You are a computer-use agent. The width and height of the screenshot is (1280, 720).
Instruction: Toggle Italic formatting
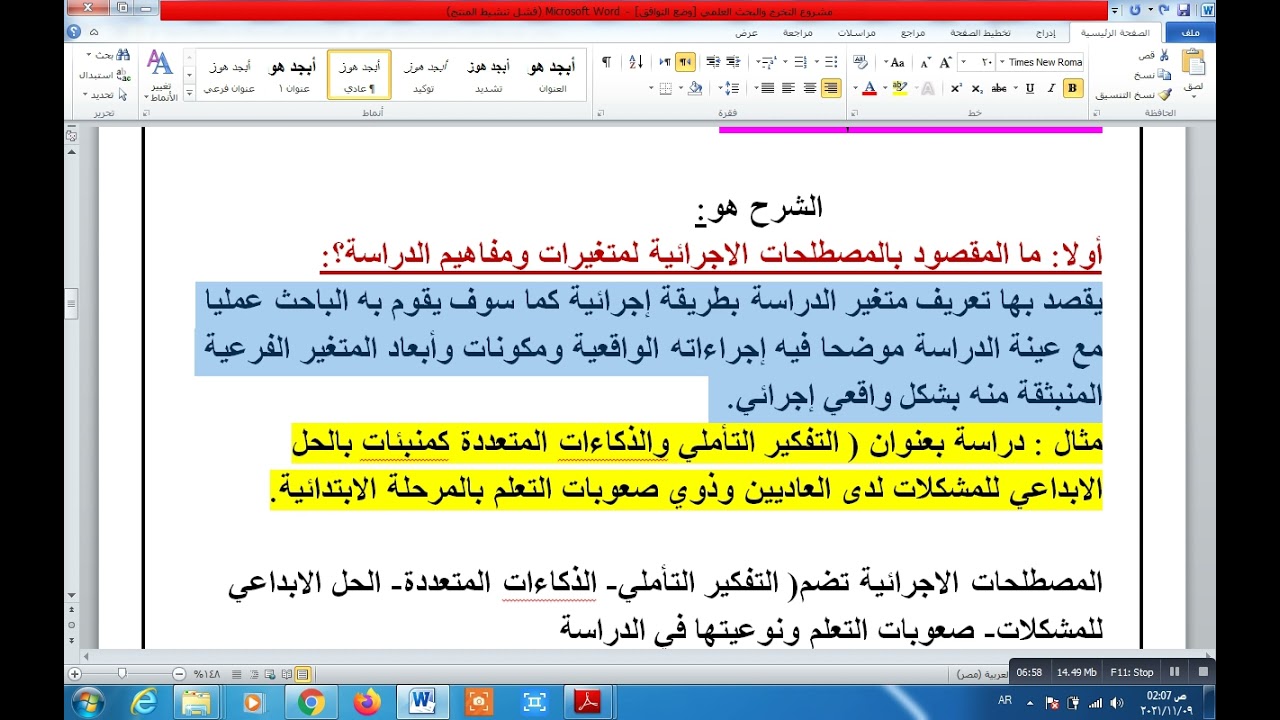tap(1051, 88)
